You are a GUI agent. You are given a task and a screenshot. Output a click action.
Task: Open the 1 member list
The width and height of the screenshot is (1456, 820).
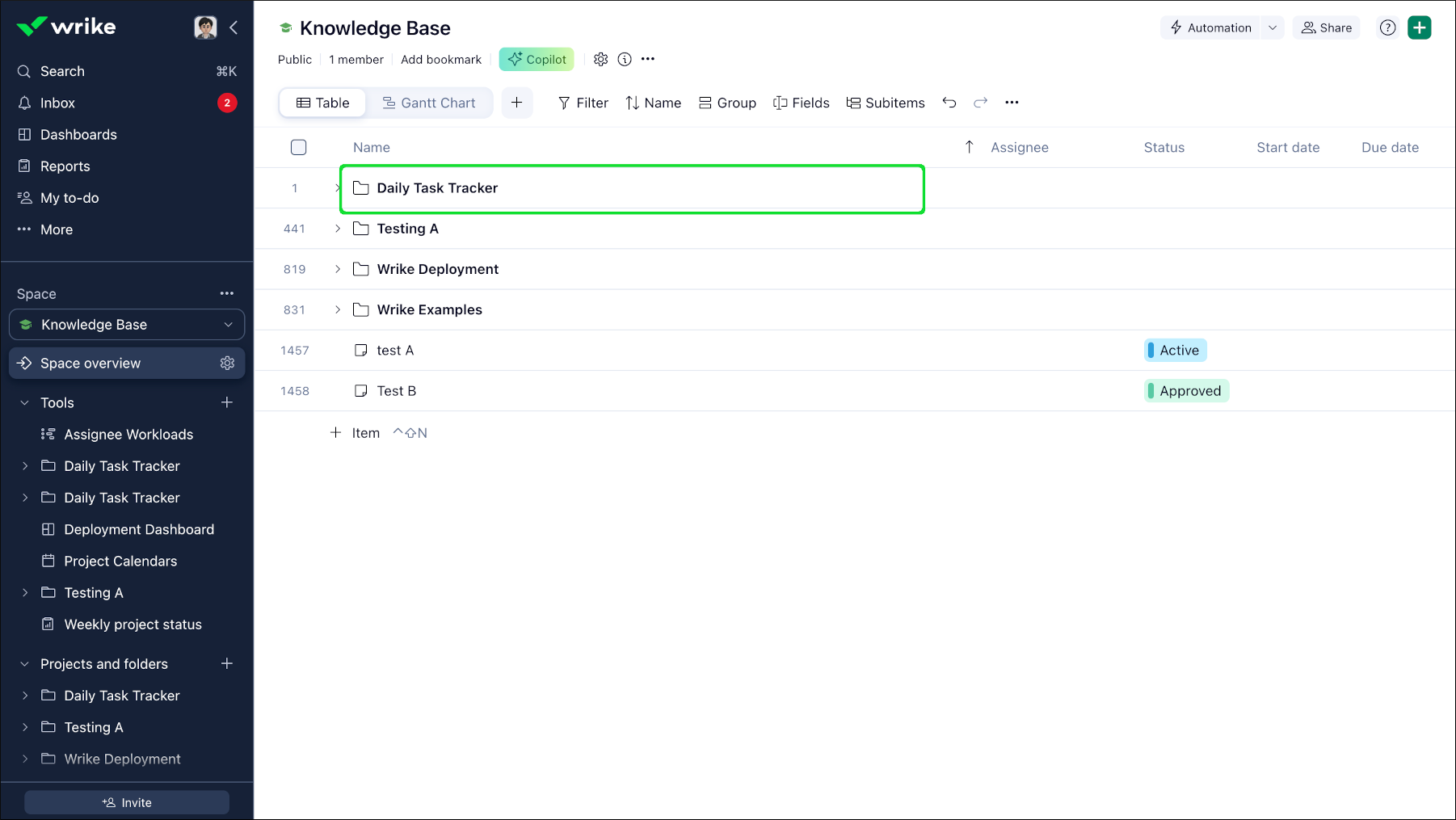pyautogui.click(x=356, y=59)
